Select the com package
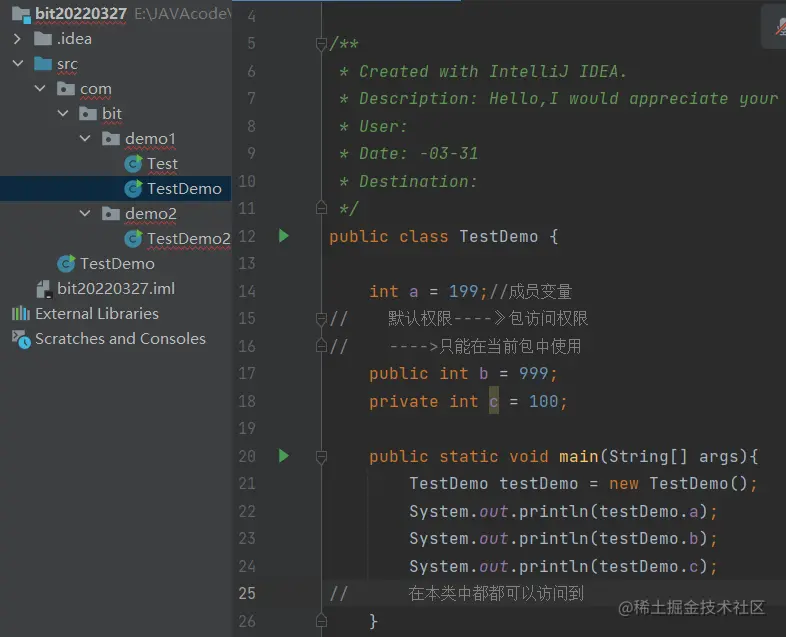786x637 pixels. [x=96, y=89]
